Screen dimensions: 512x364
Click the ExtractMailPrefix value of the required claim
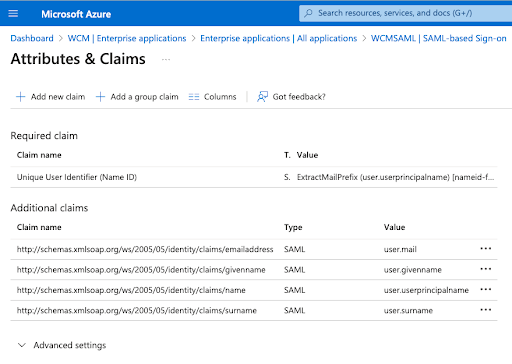tap(395, 177)
